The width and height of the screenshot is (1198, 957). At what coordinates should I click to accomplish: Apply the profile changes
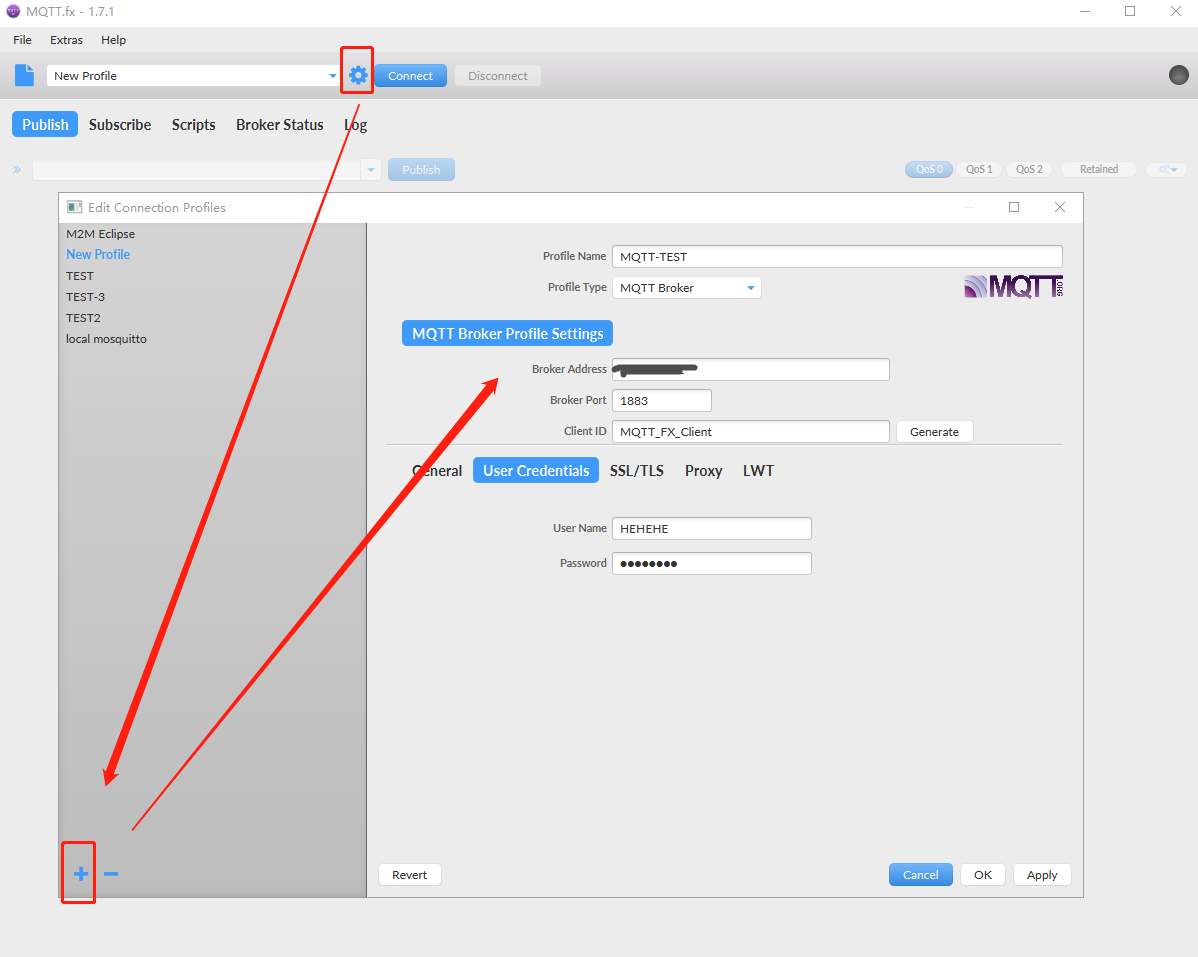pos(1042,875)
